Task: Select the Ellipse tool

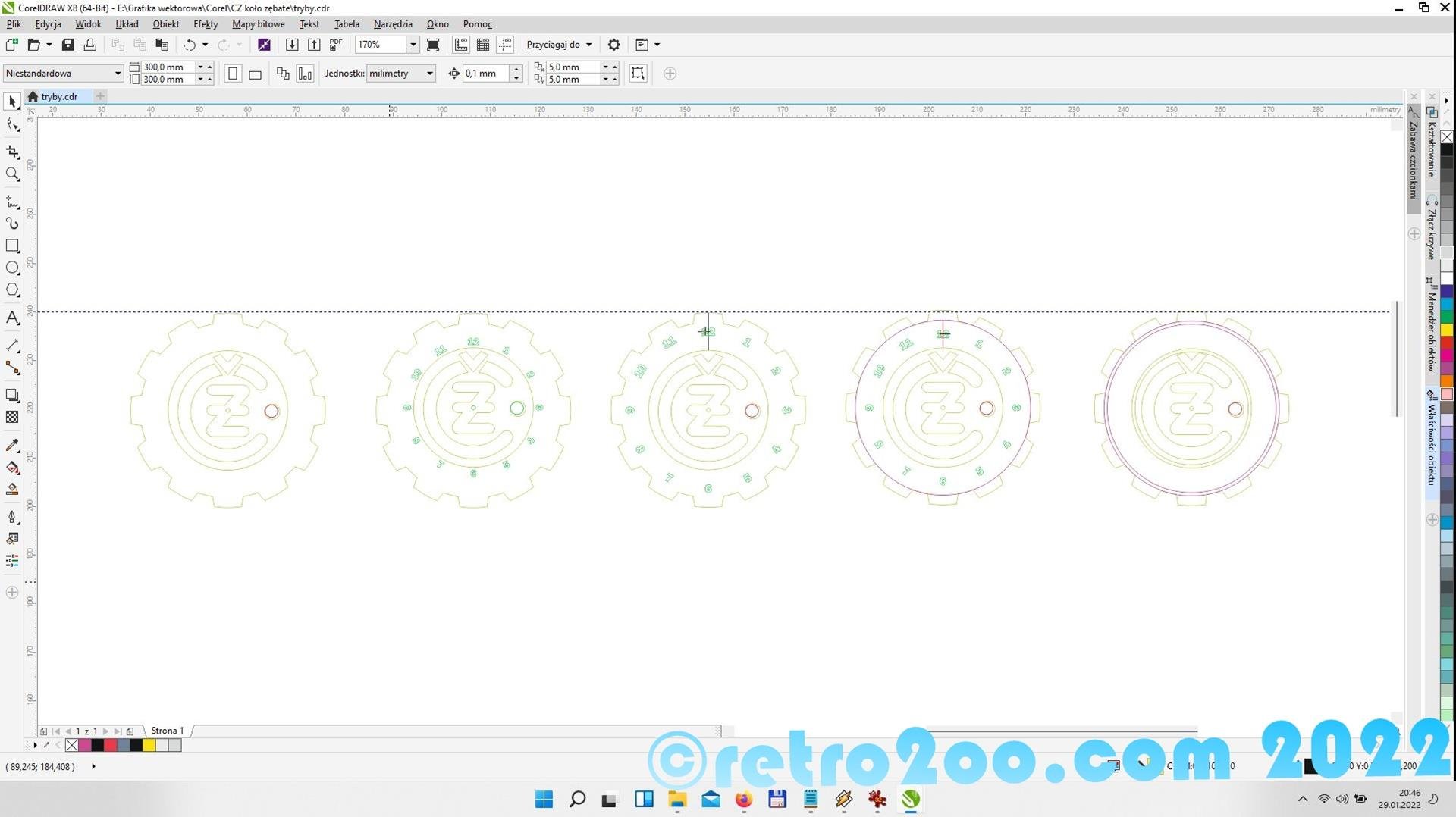Action: click(12, 268)
